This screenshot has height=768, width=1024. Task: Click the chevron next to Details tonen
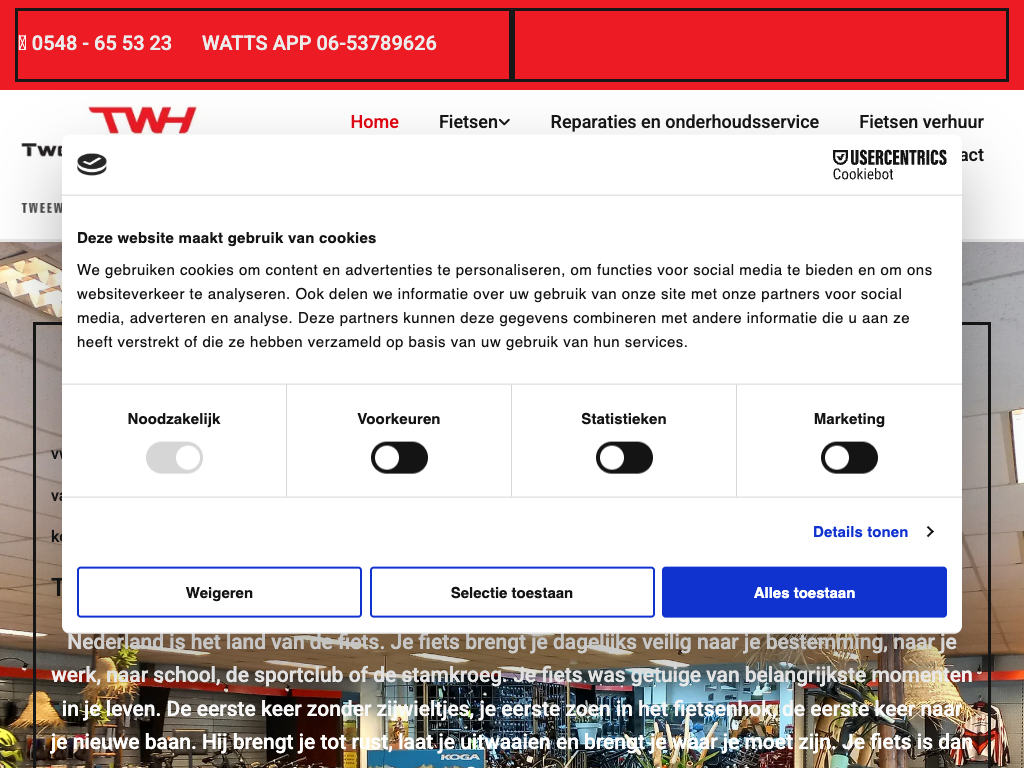point(930,532)
